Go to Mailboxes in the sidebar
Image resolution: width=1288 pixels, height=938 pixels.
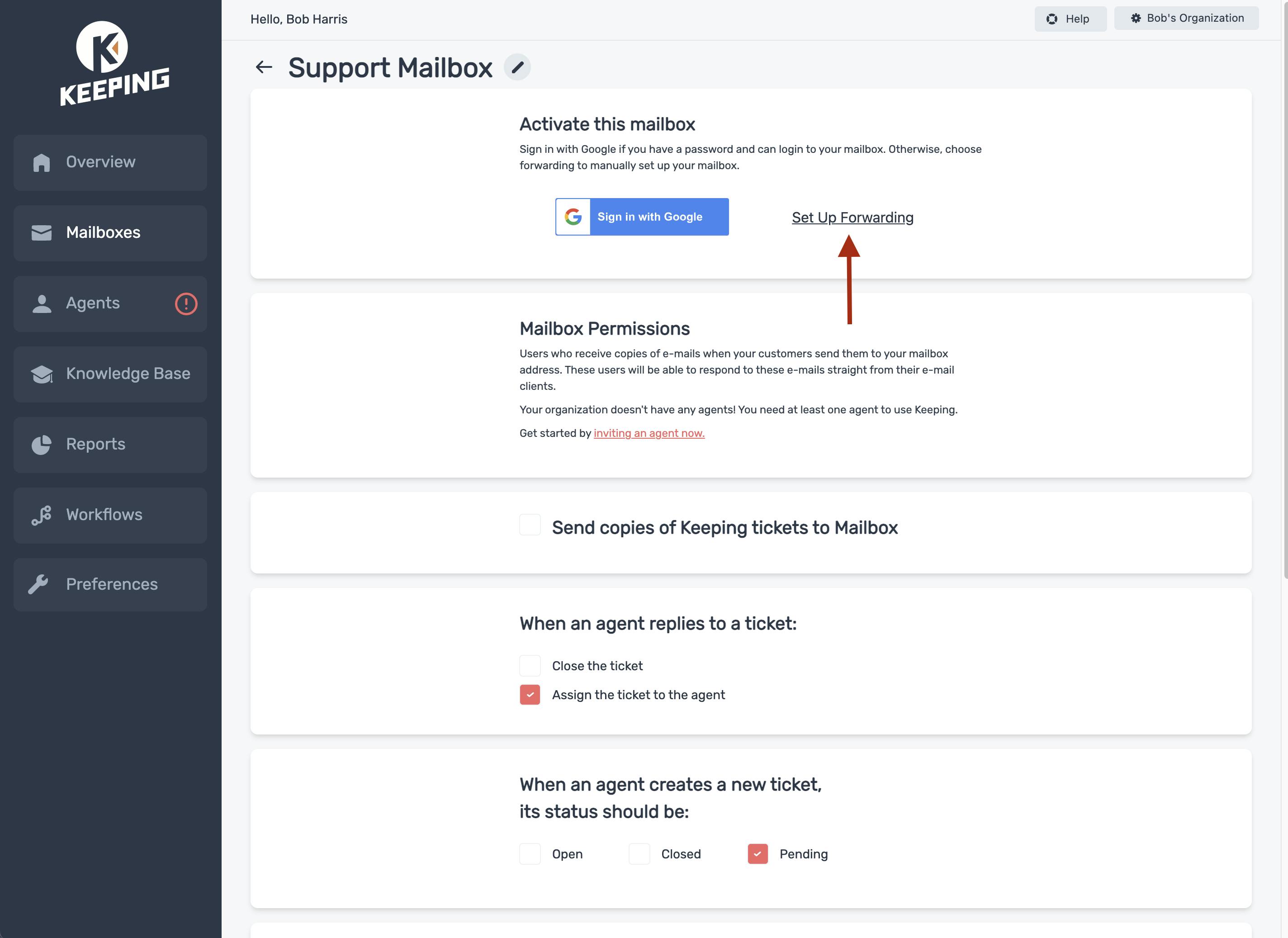[110, 233]
